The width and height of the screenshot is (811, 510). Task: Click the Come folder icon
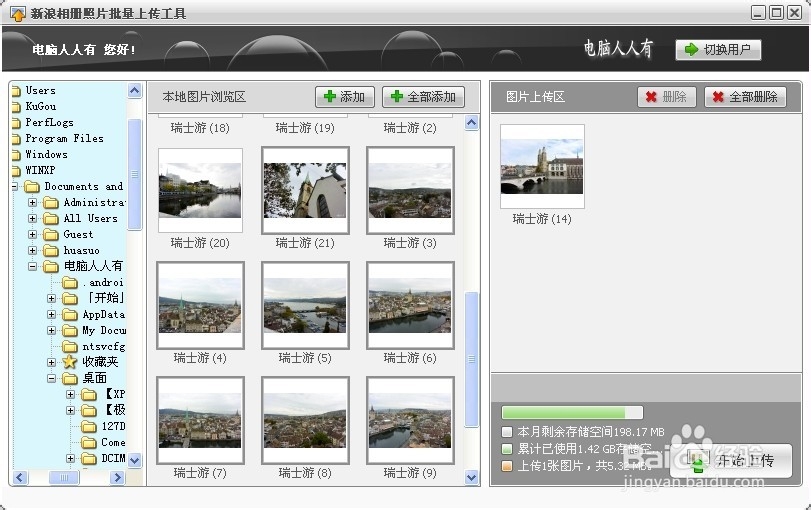click(89, 442)
